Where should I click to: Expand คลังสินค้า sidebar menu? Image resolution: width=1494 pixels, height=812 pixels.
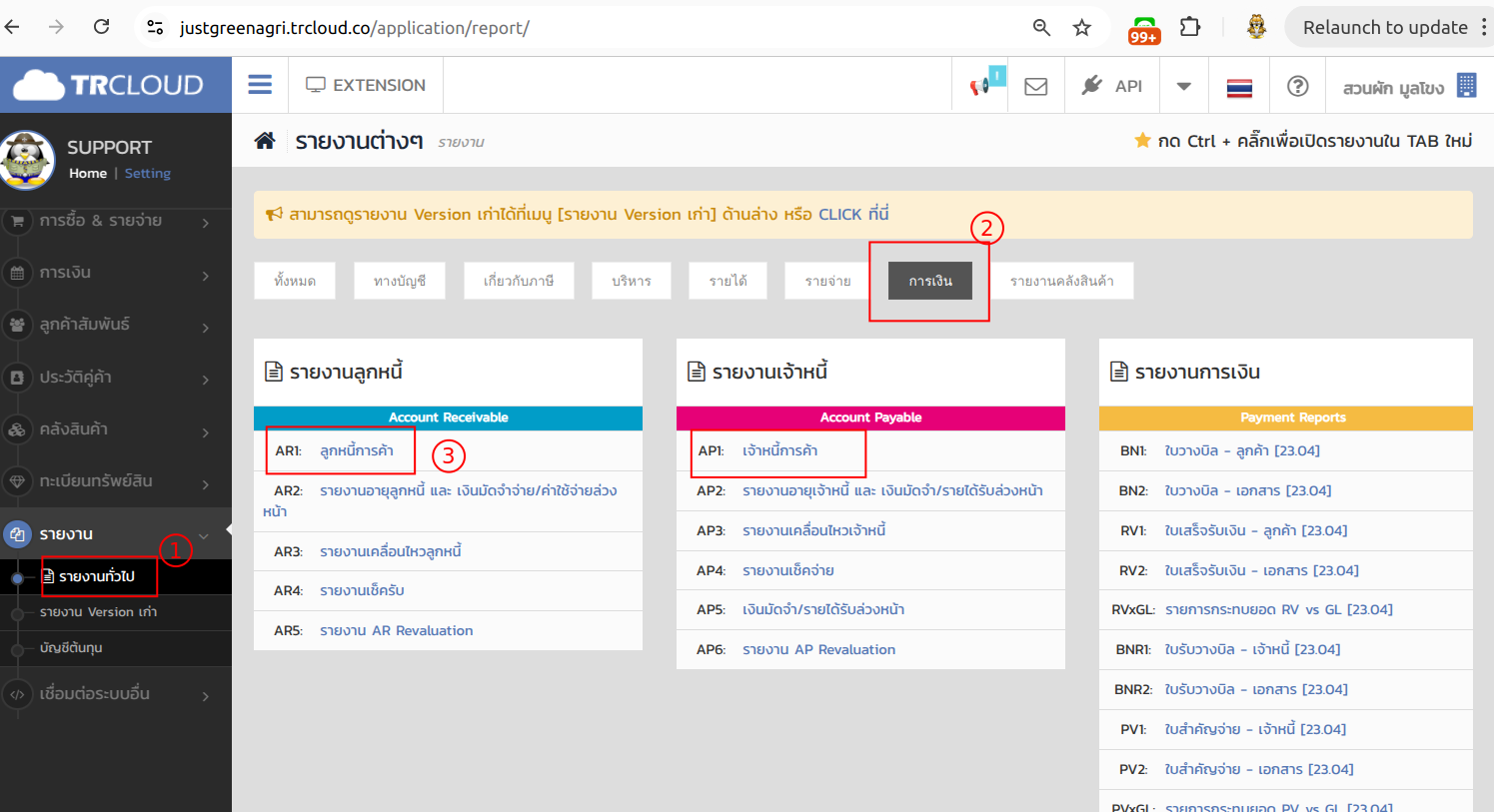pos(116,429)
